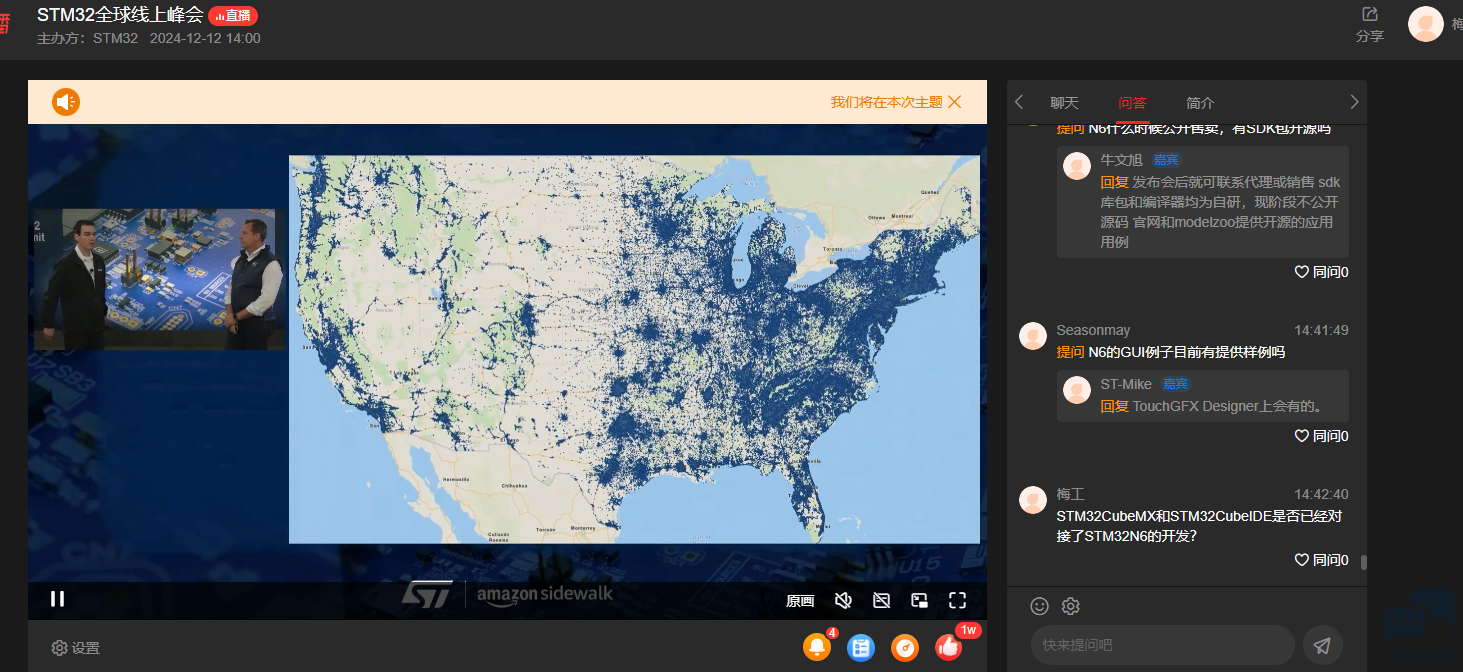Click ST-Mike's avatar in the reply
Screen dimensions: 1463x672
1077,390
